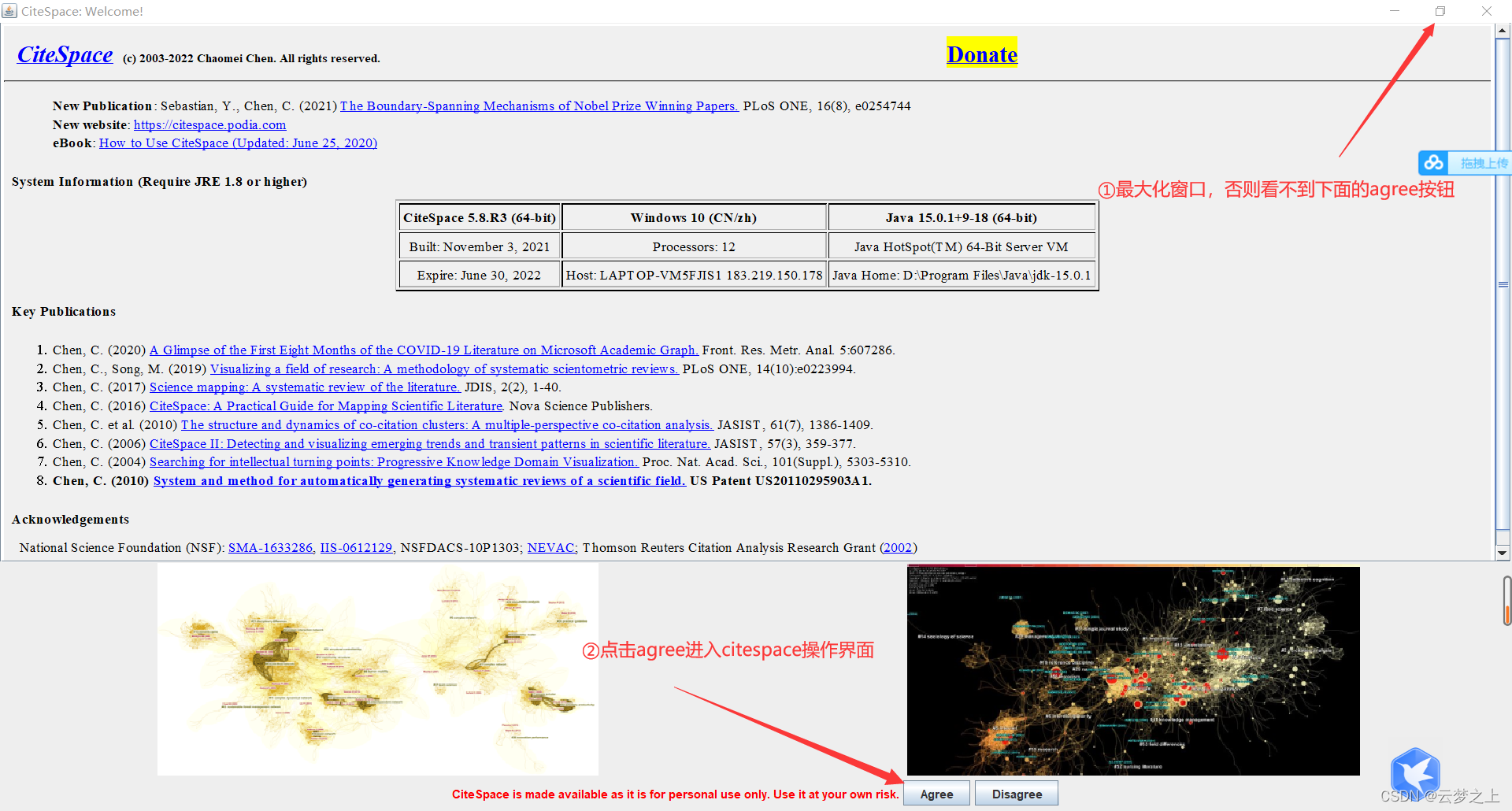Open the How to Use CiteSpace eBook
Screen dimensions: 1512x811
[x=238, y=143]
